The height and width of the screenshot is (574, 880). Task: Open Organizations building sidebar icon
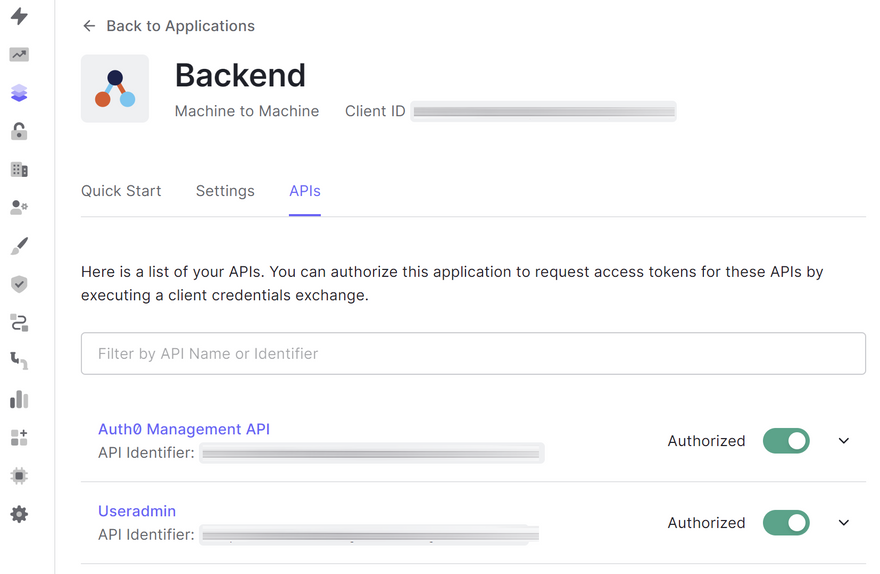pos(19,169)
